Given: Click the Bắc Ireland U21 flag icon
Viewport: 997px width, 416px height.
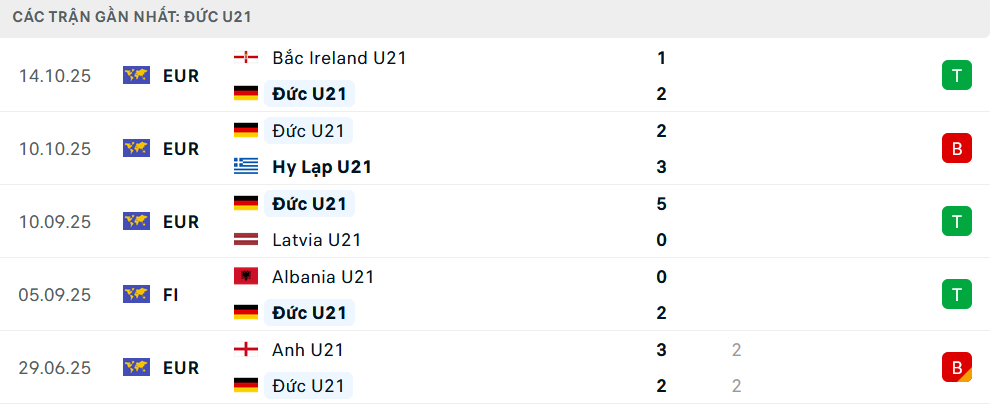Looking at the screenshot, I should point(245,58).
